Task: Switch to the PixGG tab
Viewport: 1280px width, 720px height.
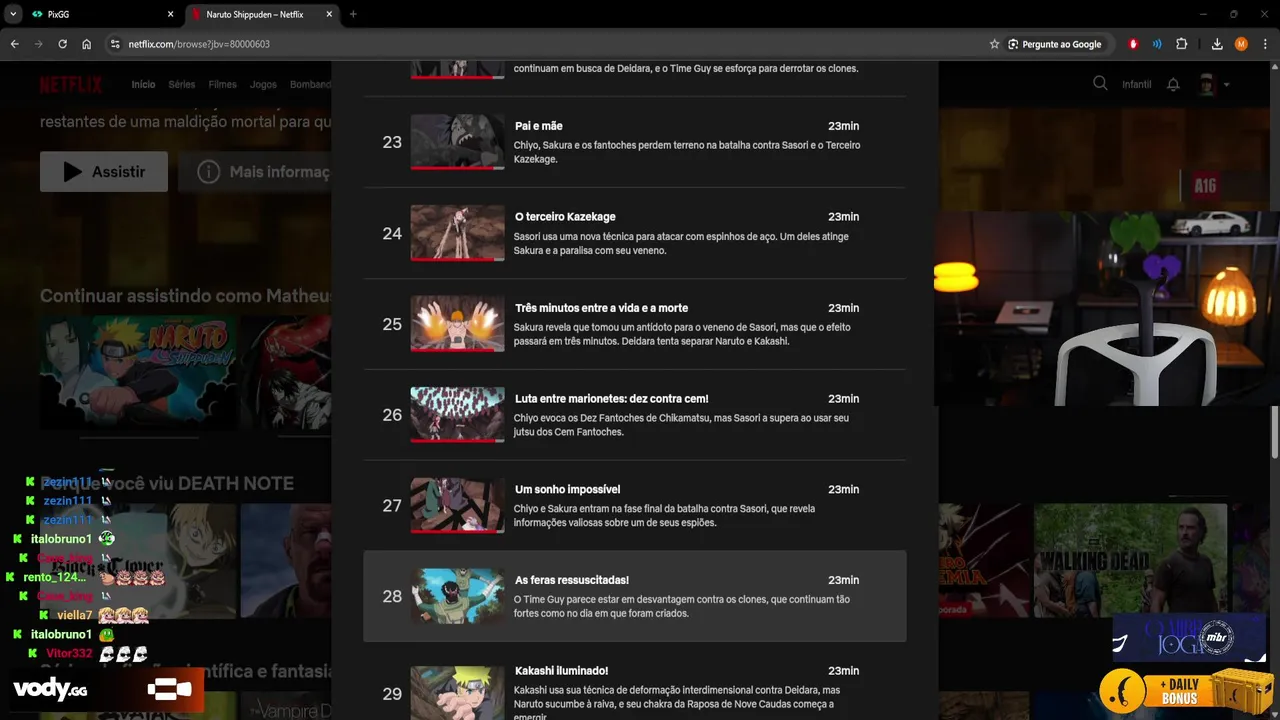Action: click(103, 14)
